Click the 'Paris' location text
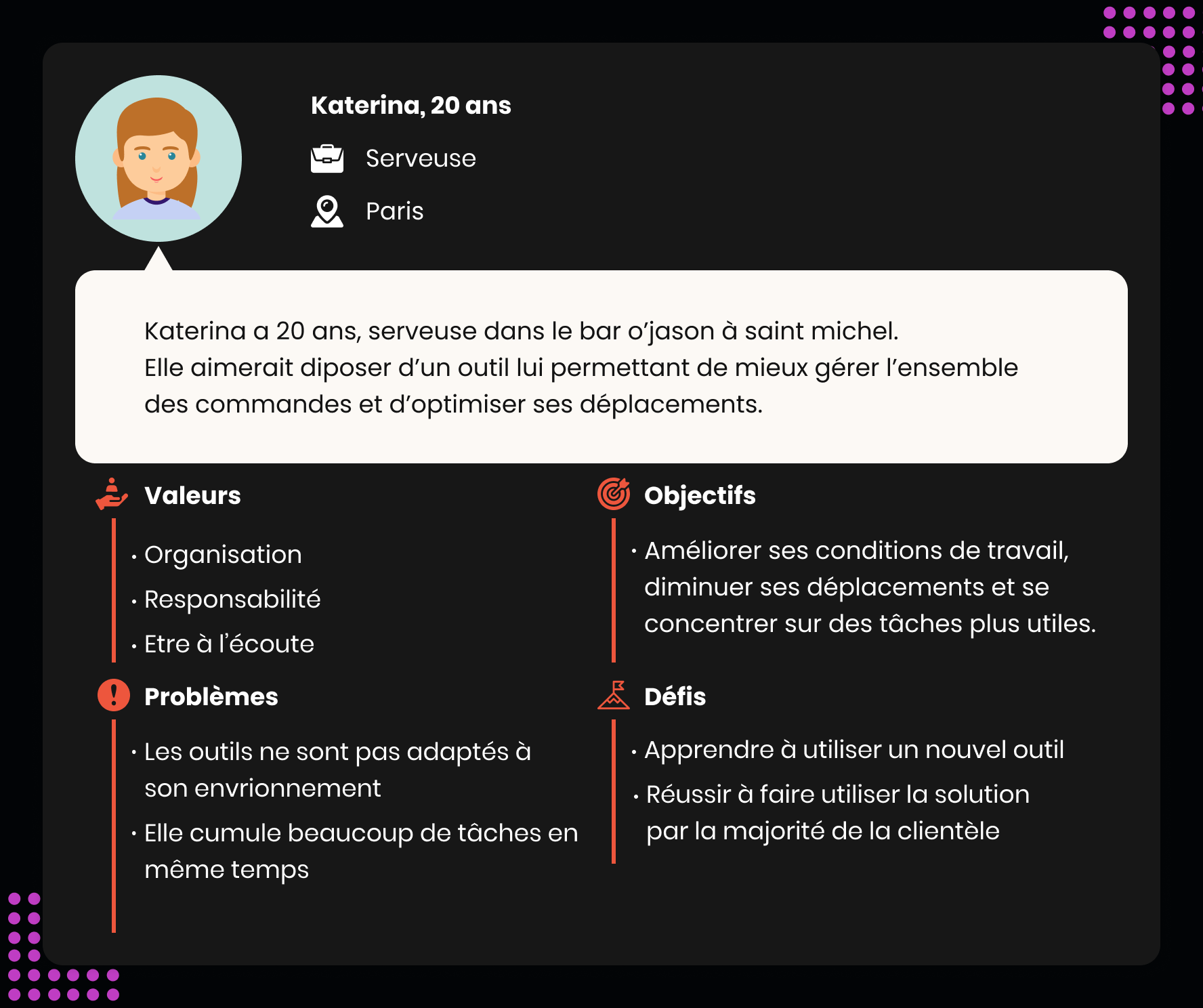 394,211
